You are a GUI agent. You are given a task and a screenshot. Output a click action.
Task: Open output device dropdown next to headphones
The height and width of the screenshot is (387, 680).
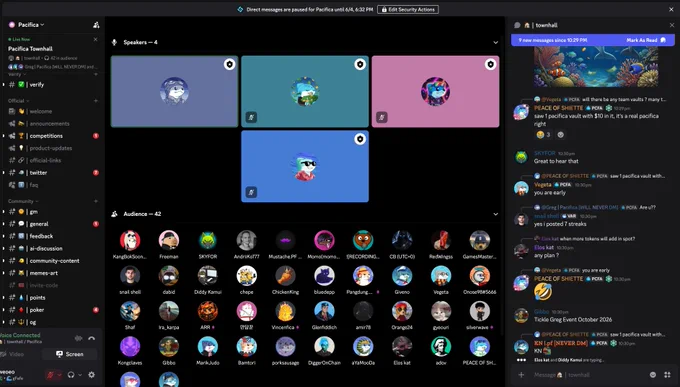tap(79, 375)
